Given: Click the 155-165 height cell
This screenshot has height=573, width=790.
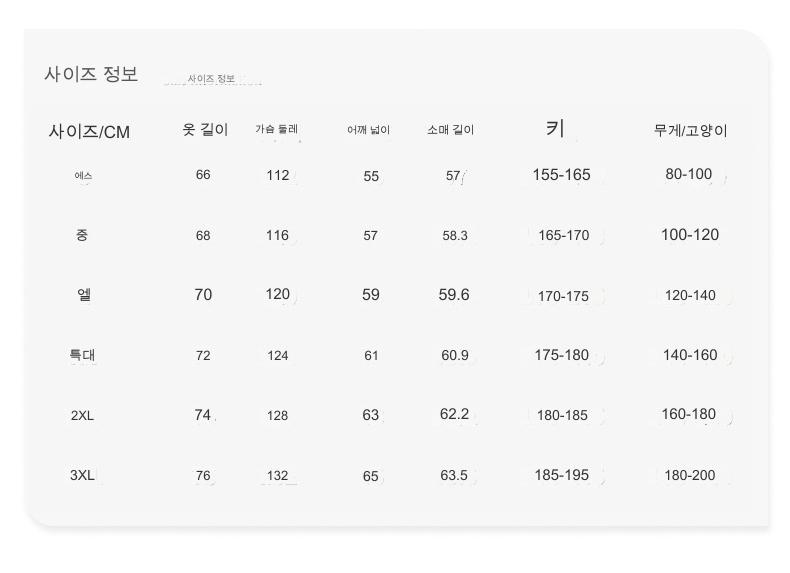Looking at the screenshot, I should (562, 175).
